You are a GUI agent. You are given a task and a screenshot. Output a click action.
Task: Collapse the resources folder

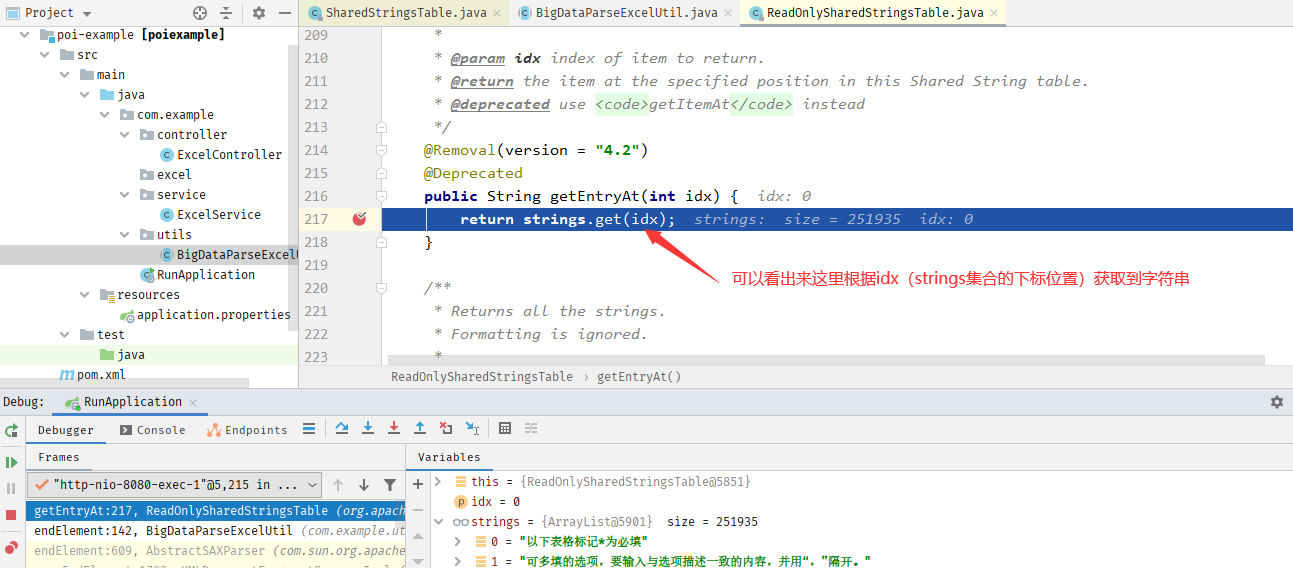point(87,294)
